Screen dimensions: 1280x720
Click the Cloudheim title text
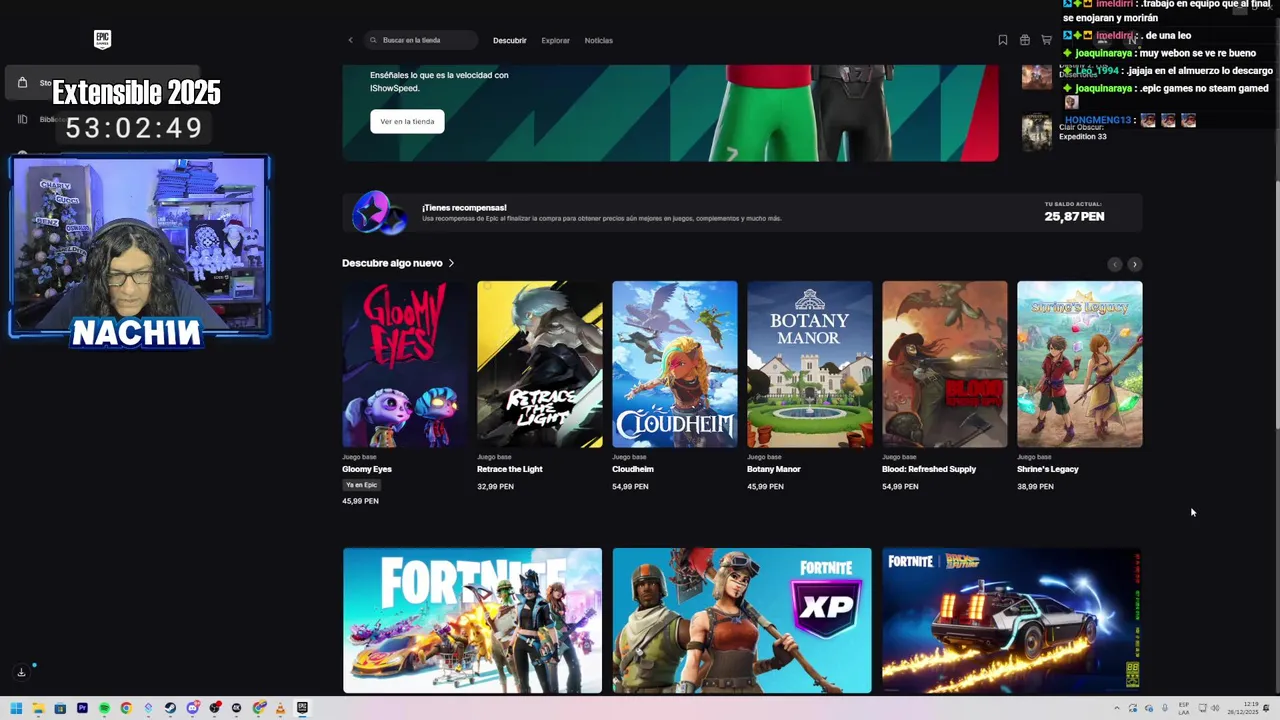[633, 469]
